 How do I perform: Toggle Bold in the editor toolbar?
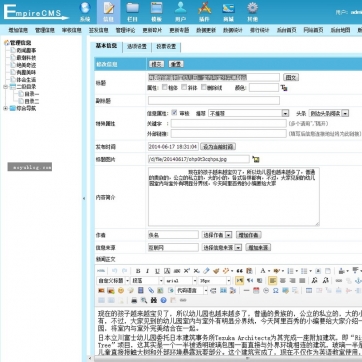pyautogui.click(x=138, y=271)
